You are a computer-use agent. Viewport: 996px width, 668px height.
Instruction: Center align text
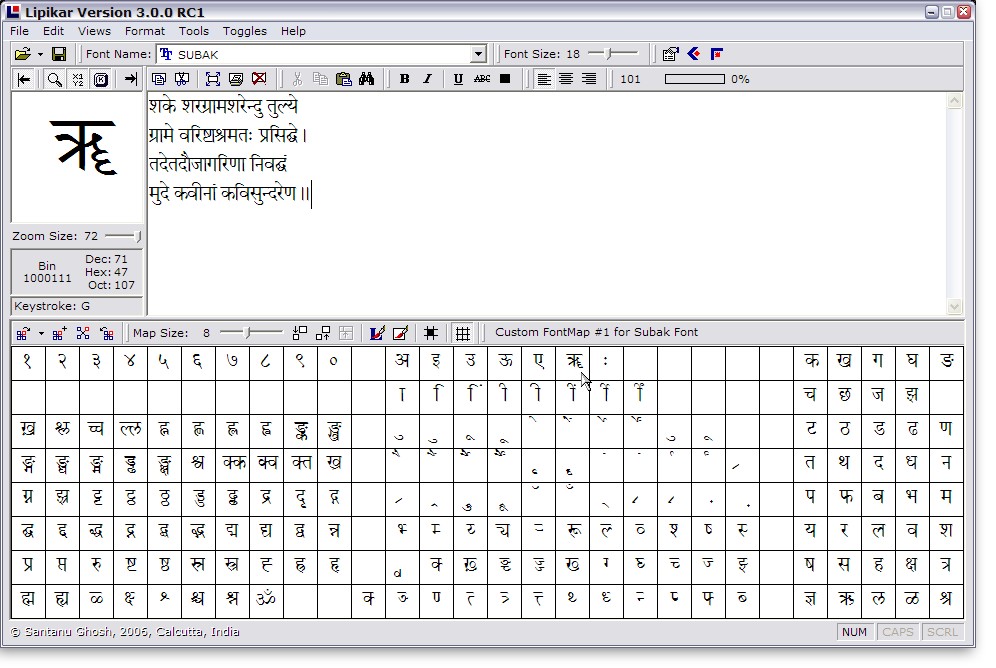point(566,79)
